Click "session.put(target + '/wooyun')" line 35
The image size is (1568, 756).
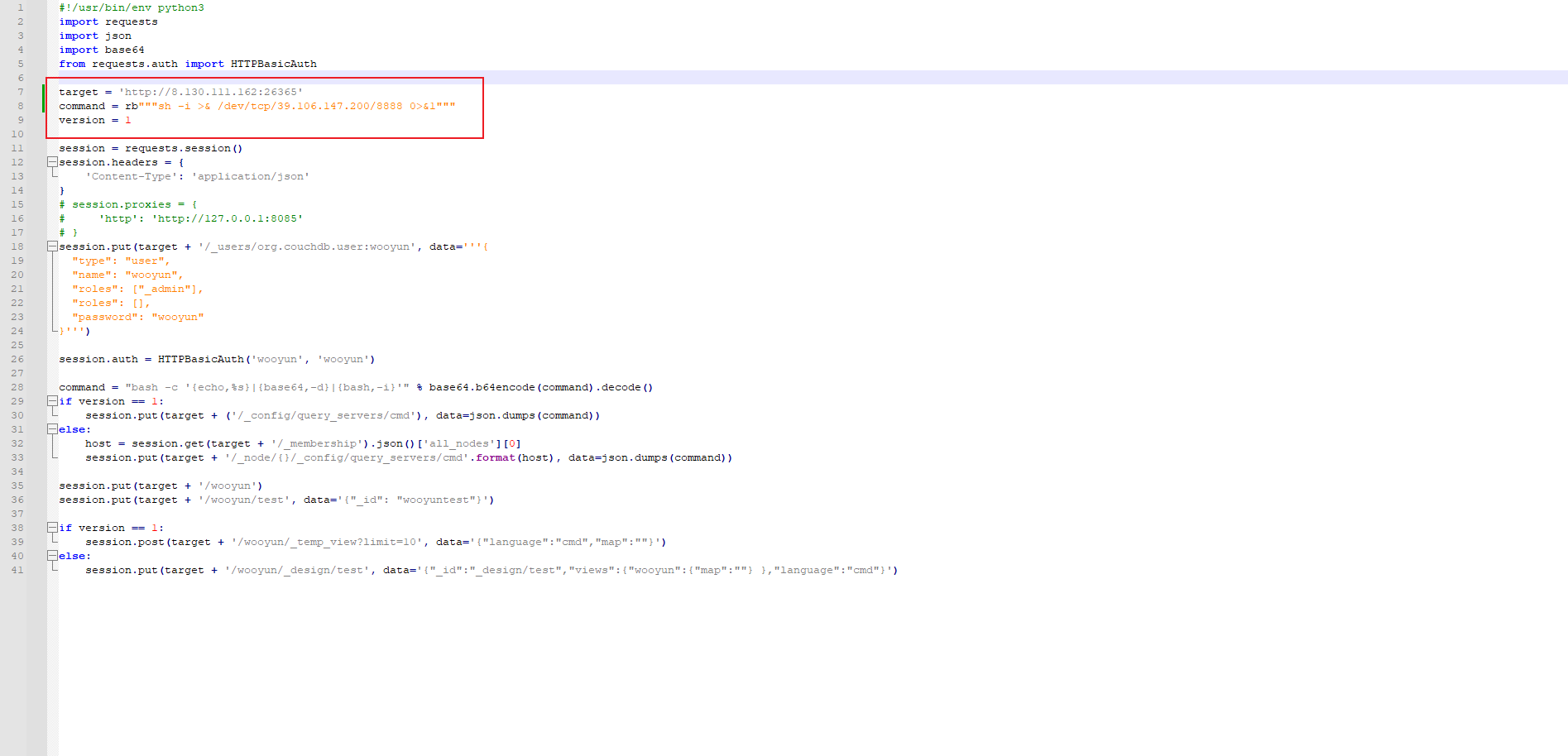coord(161,486)
